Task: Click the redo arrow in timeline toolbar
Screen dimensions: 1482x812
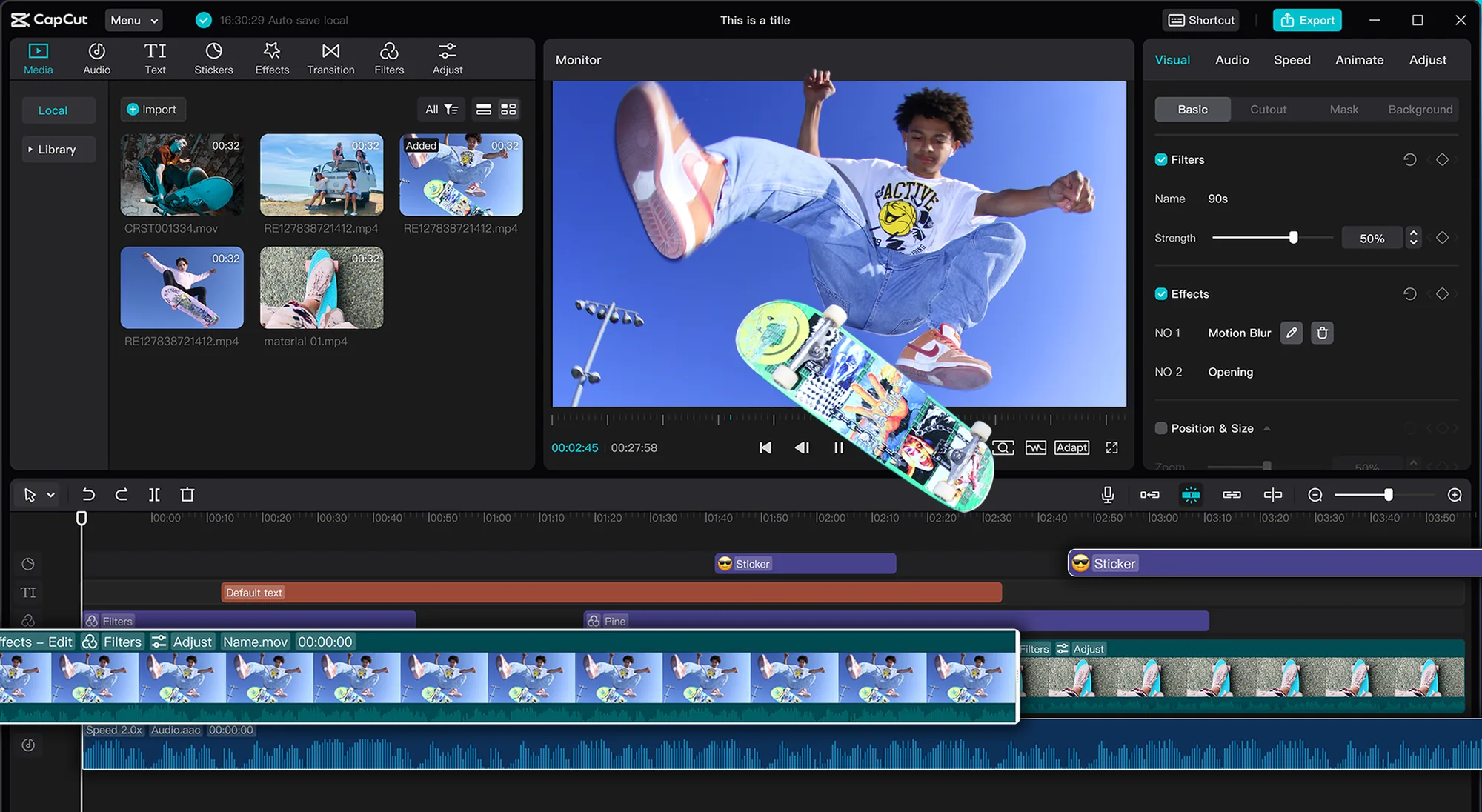Action: tap(122, 494)
